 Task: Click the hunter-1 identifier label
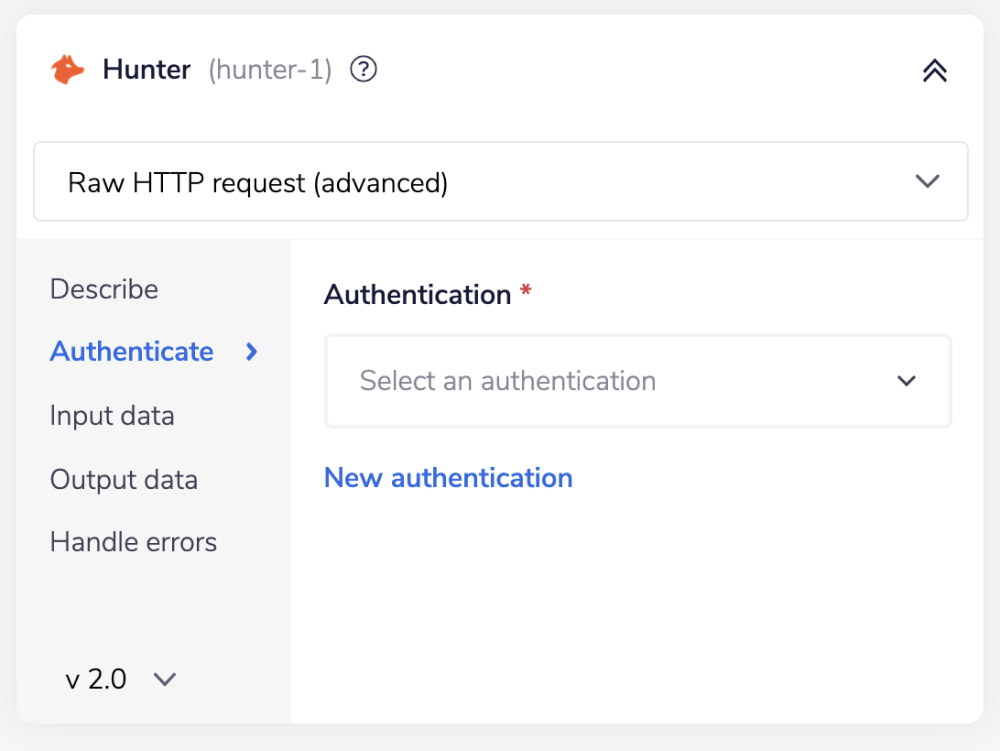point(268,69)
